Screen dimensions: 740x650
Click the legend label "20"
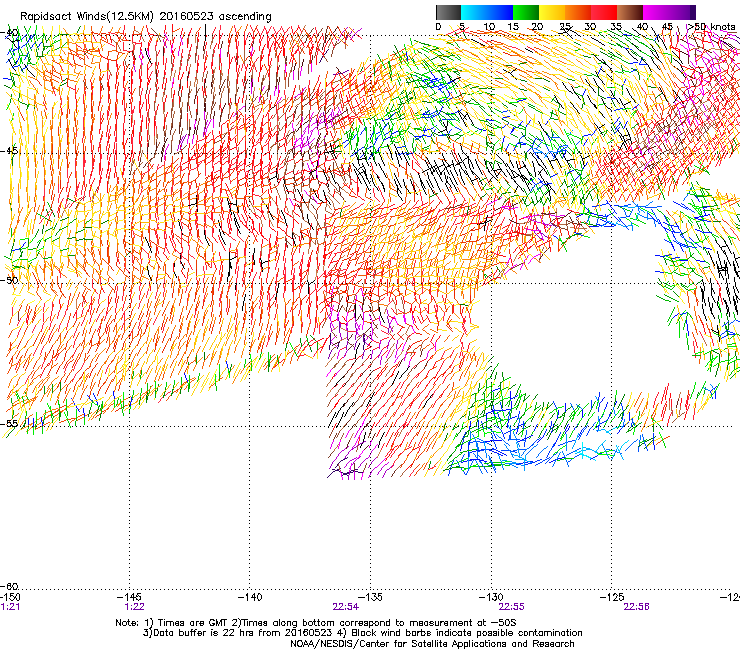coord(537,27)
